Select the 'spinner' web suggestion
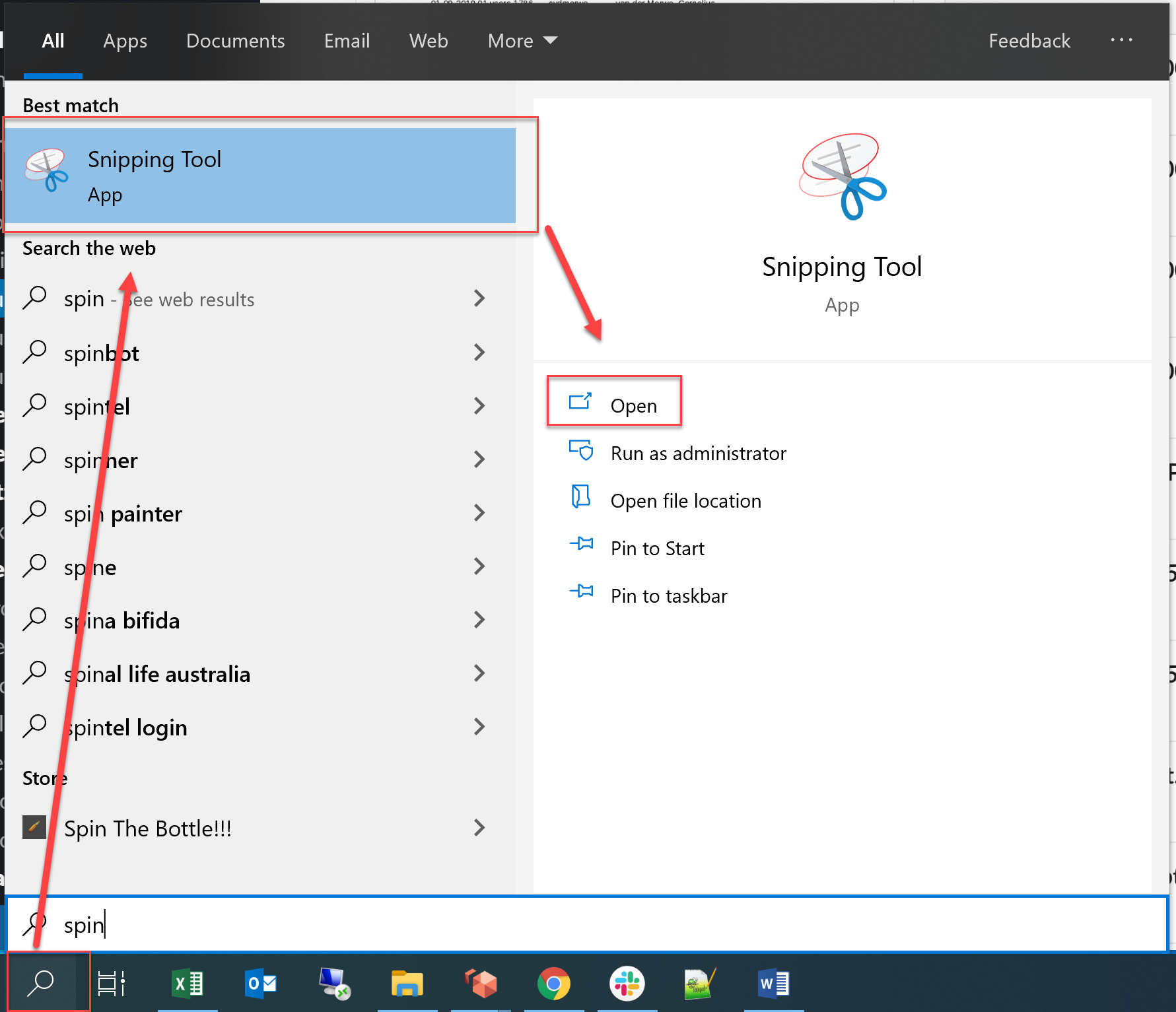Viewport: 1176px width, 1012px height. coord(260,459)
